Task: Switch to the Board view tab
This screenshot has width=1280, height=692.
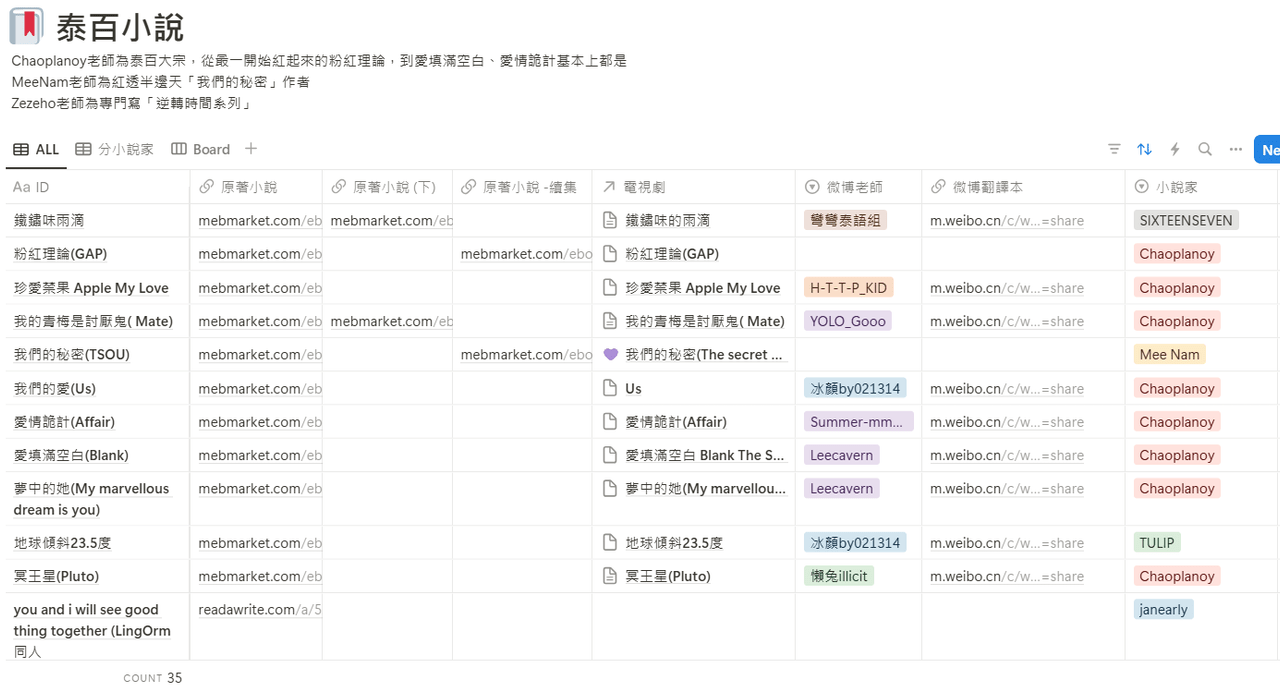Action: (201, 149)
